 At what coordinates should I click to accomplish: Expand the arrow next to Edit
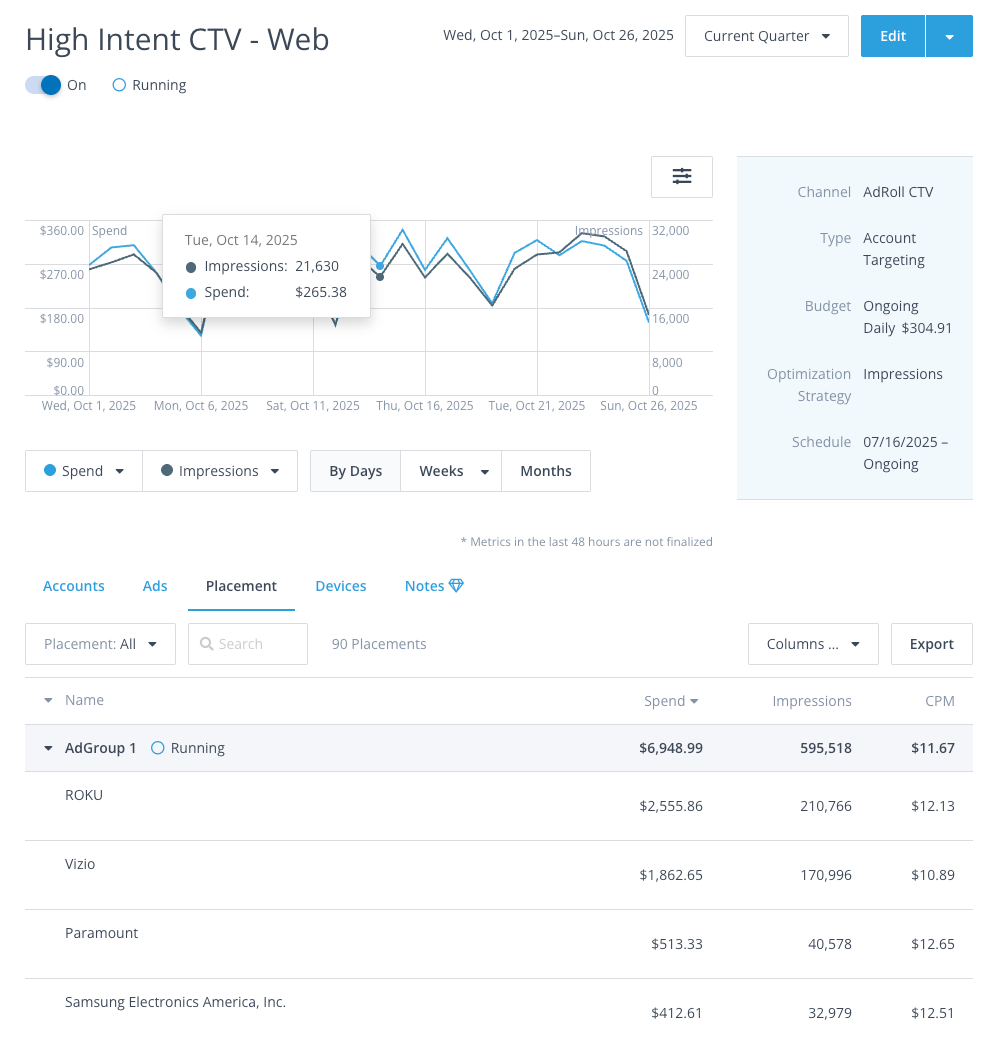pyautogui.click(x=949, y=36)
